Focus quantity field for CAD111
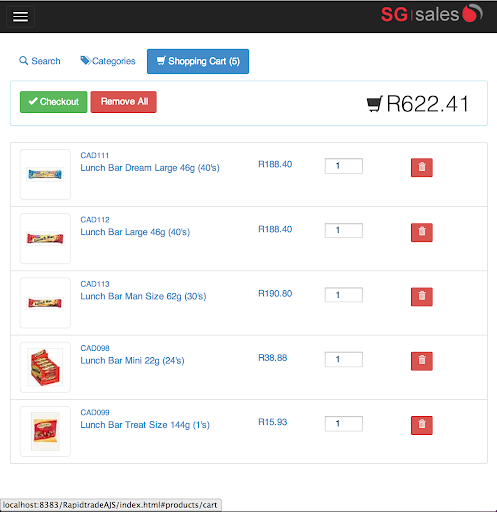This screenshot has height=512, width=497. (344, 166)
